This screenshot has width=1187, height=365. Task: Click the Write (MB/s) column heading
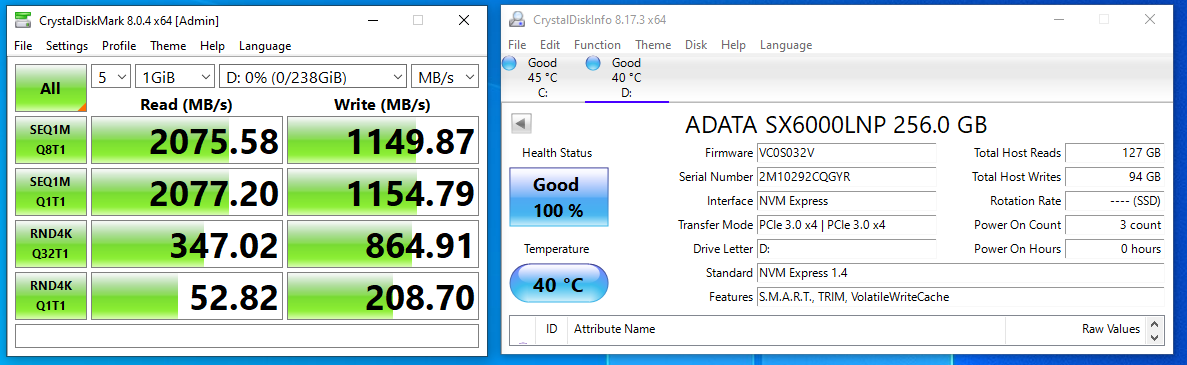383,104
